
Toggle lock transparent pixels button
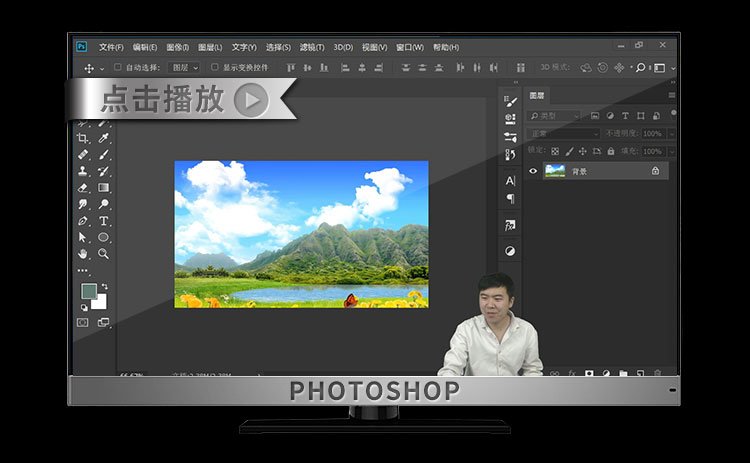555,151
